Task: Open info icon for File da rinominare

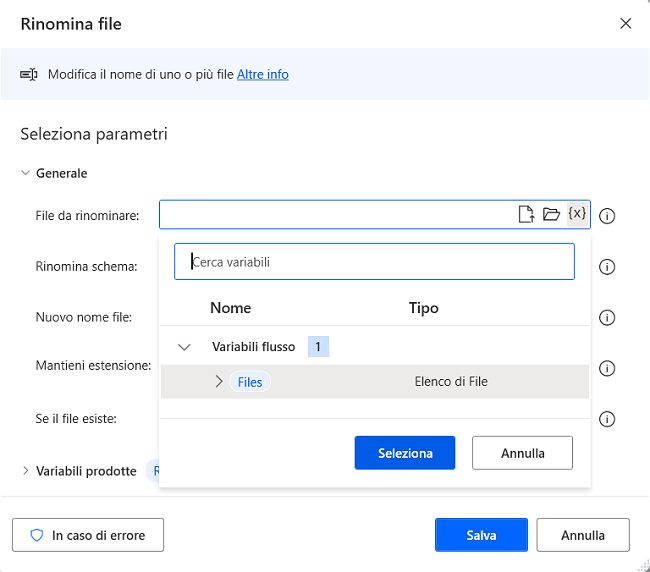Action: pyautogui.click(x=607, y=216)
